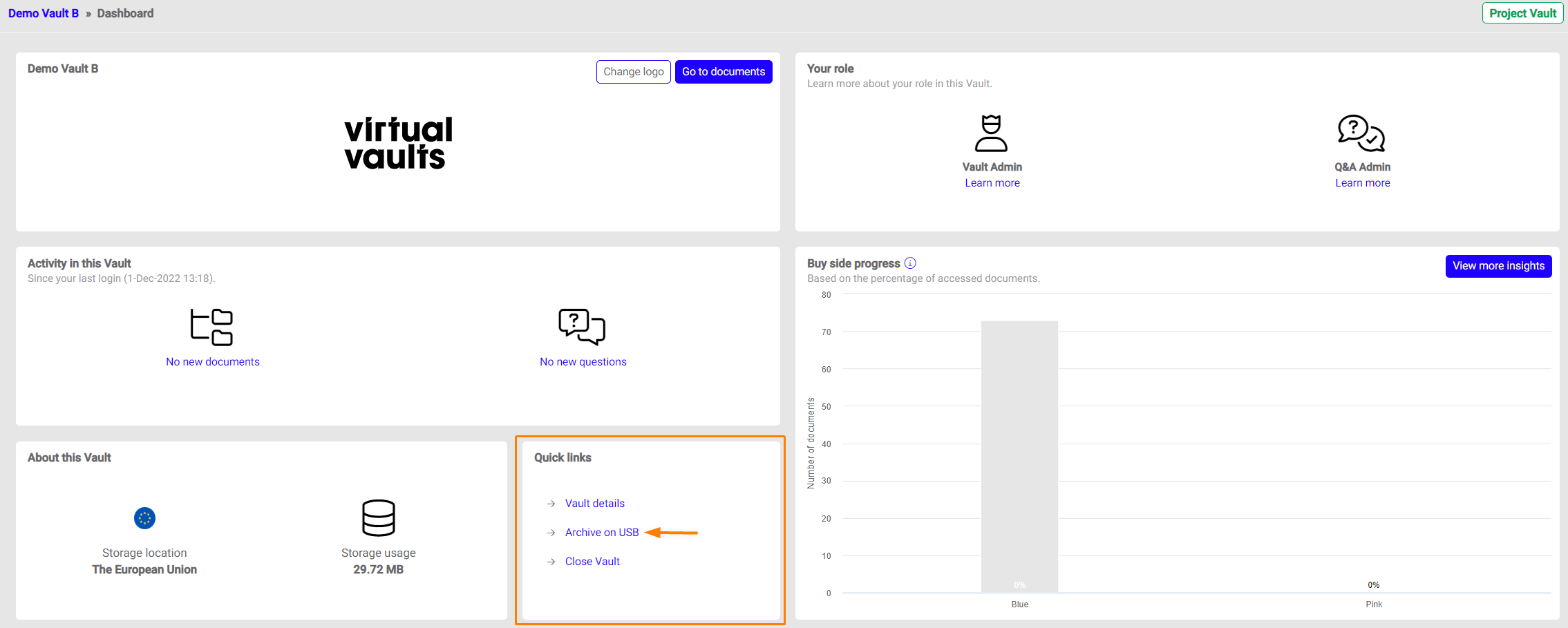
Task: Click the virtual vaults logo image
Action: click(398, 144)
